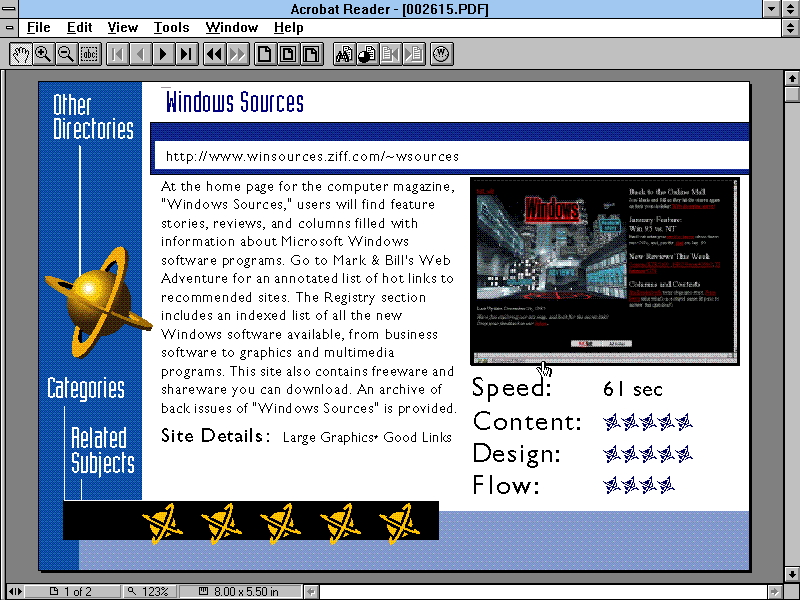
Task: Click the horizontal scrollbar right arrow
Action: tap(776, 592)
